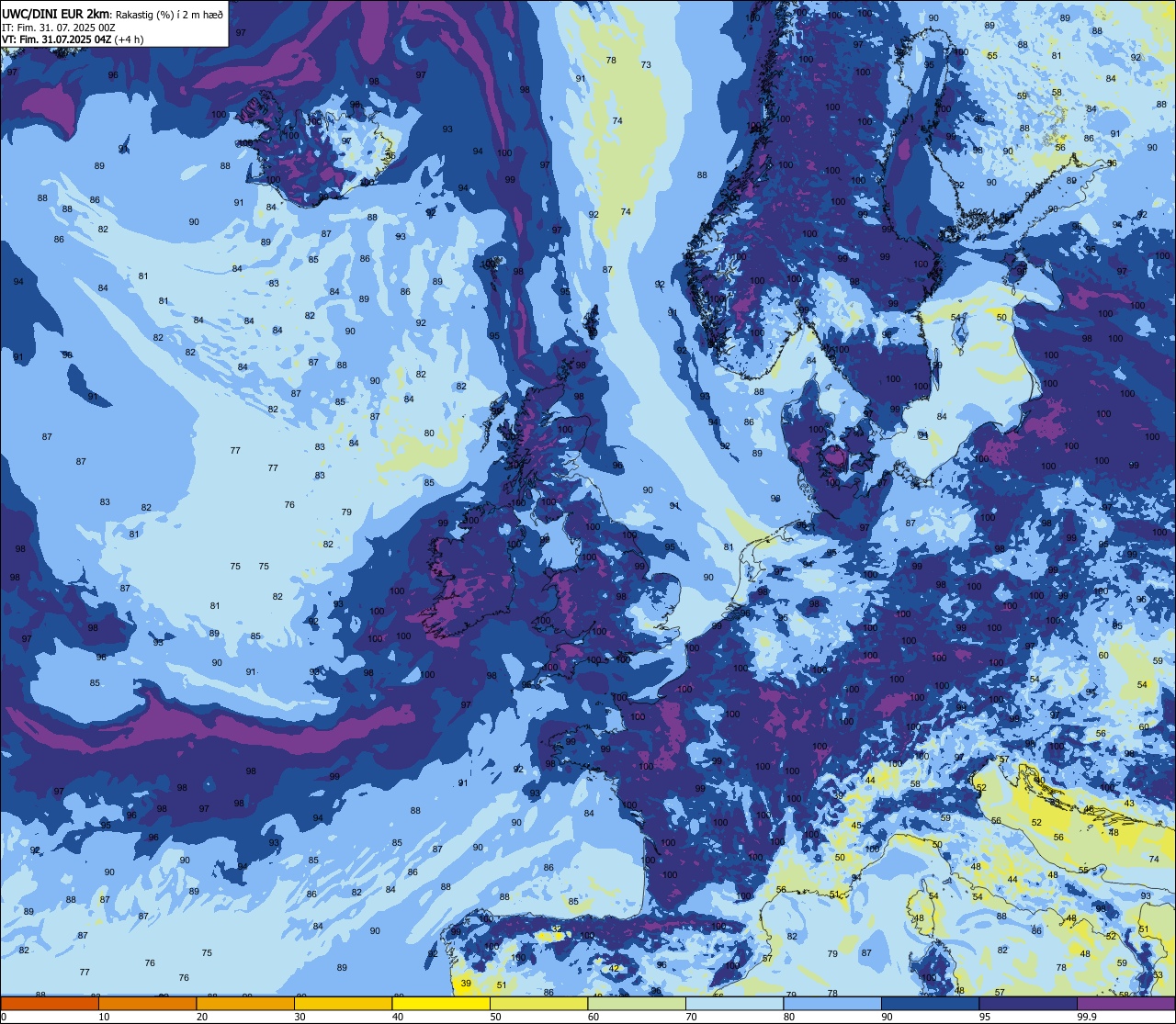This screenshot has height=1024, width=1176.
Task: Click the '20' legend scale label
Action: tap(202, 1017)
